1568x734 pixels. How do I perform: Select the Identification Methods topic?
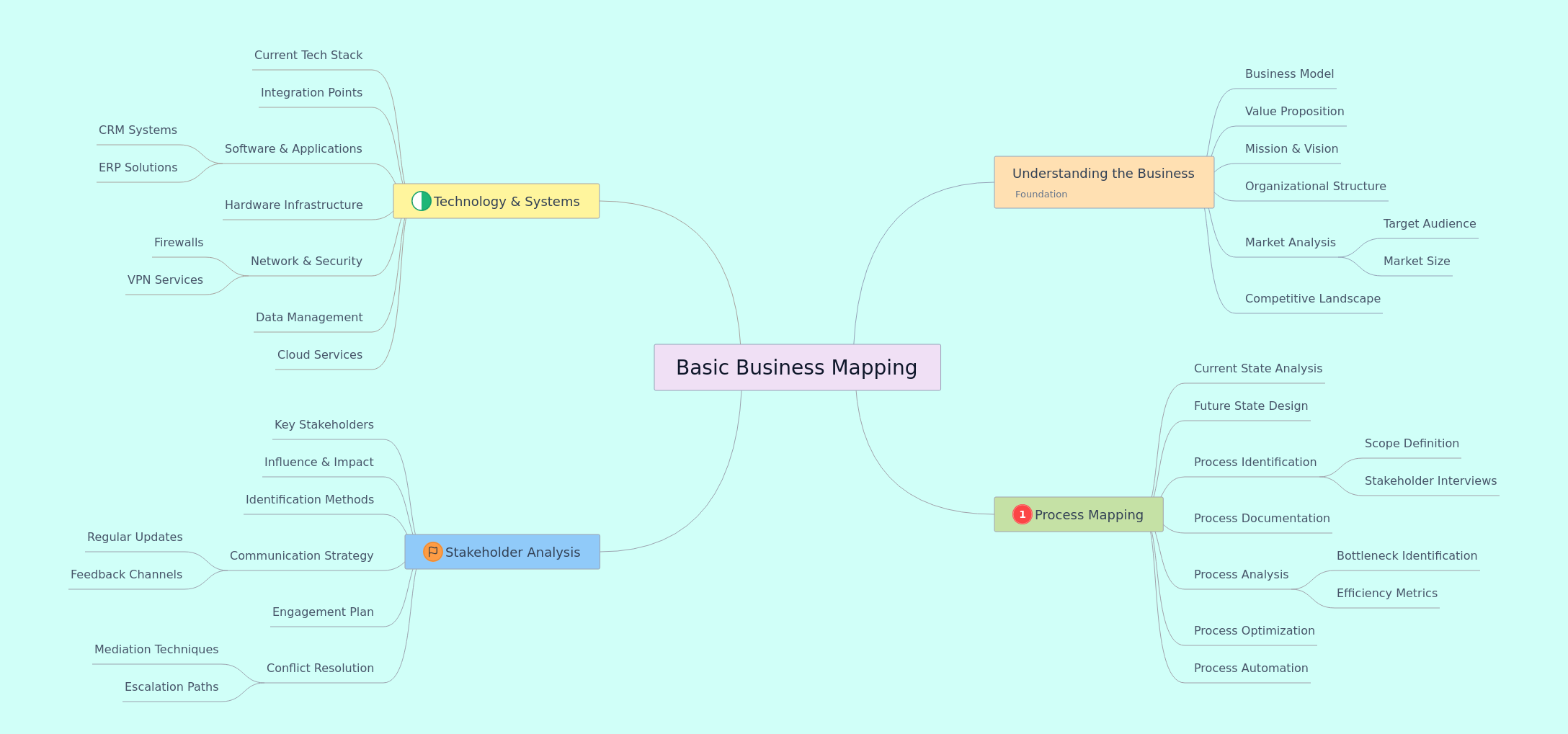[x=310, y=500]
